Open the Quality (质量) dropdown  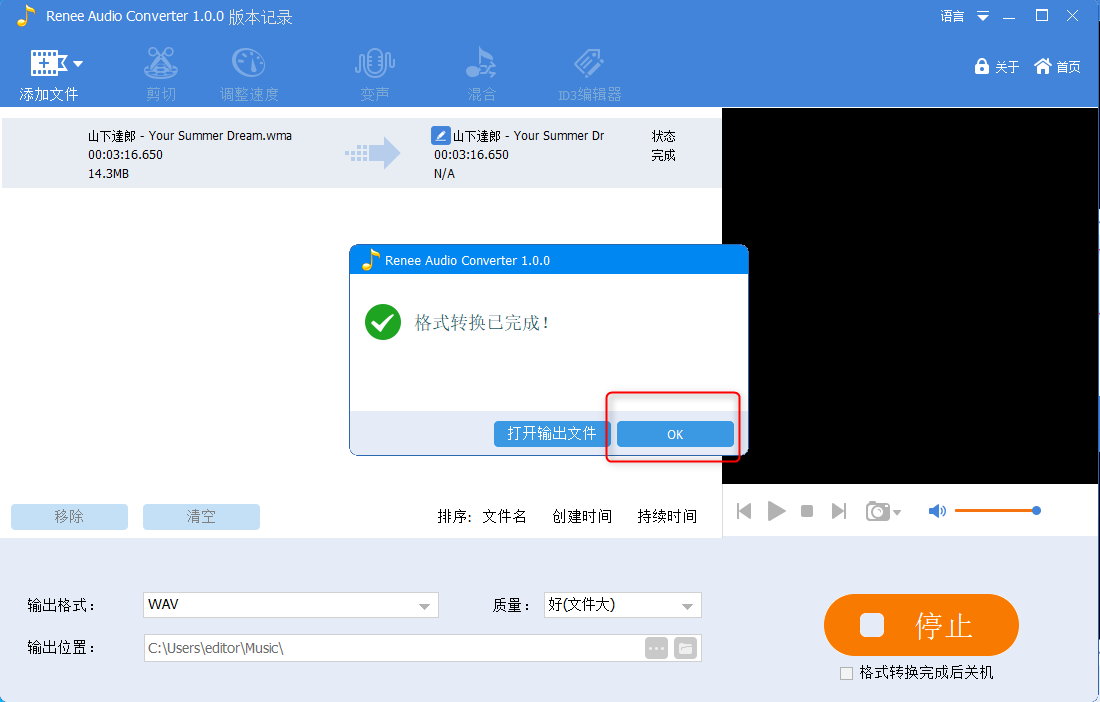[622, 605]
